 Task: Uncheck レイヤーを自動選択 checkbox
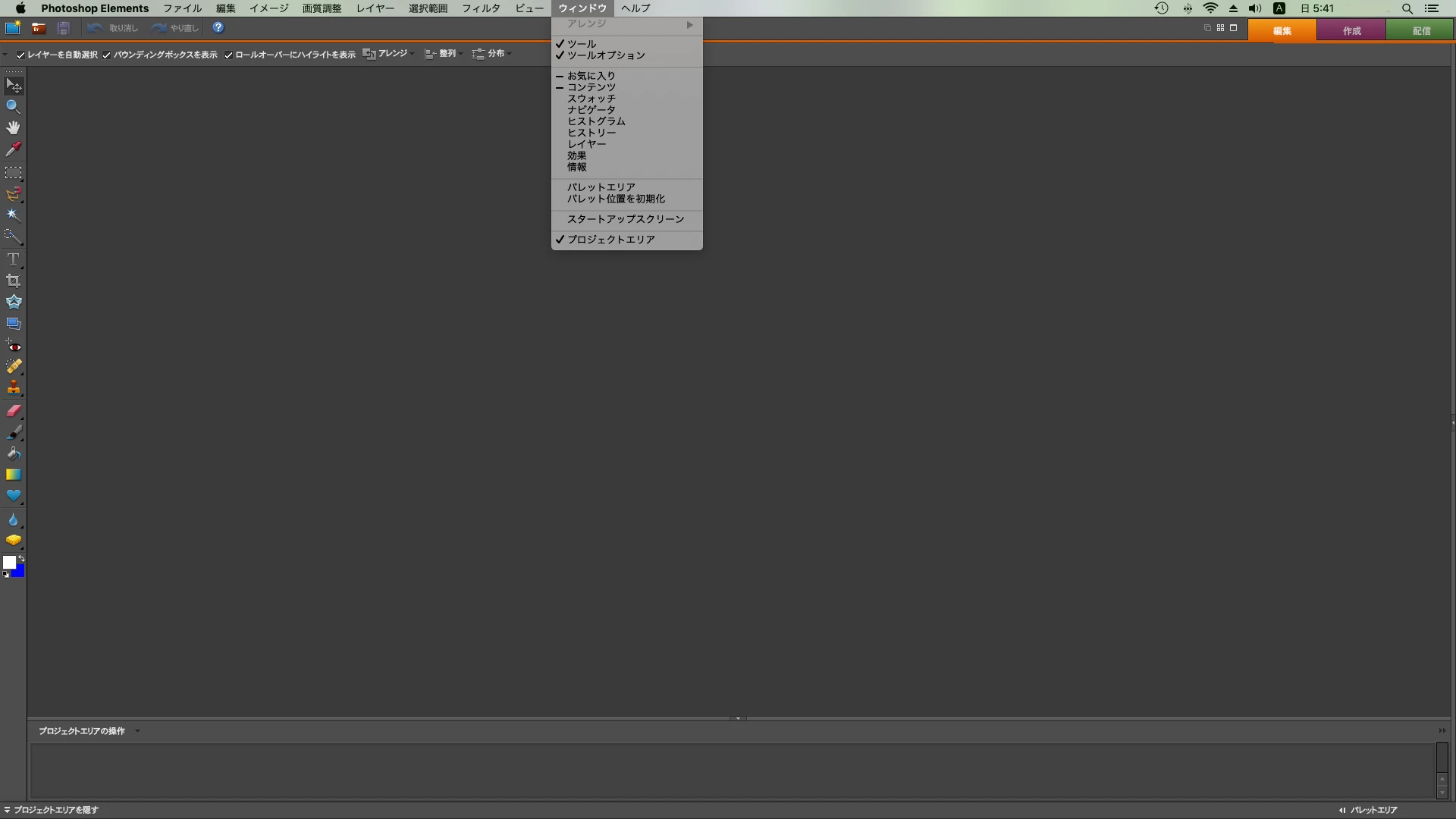[x=21, y=55]
